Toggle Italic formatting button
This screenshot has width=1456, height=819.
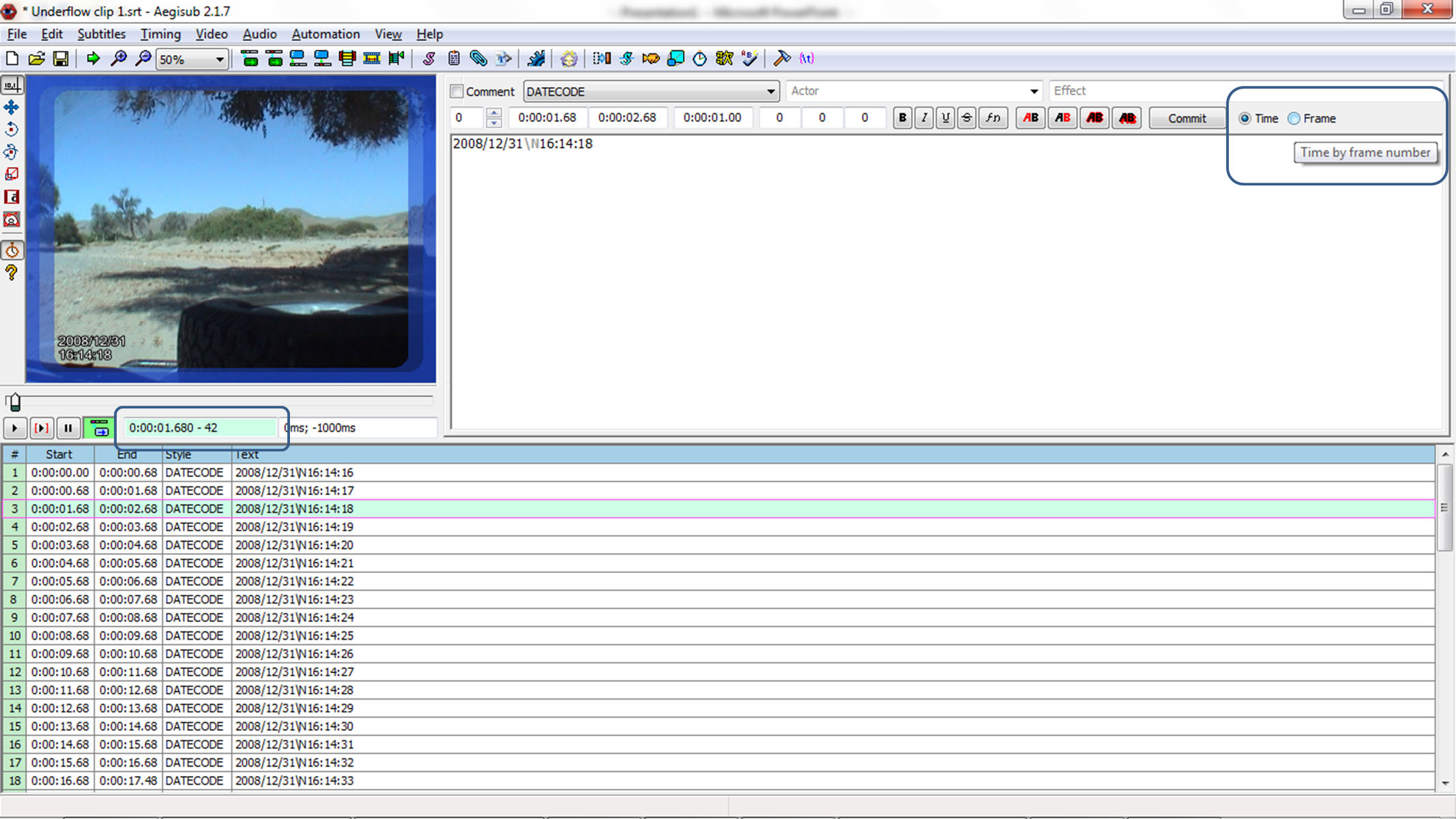(924, 118)
